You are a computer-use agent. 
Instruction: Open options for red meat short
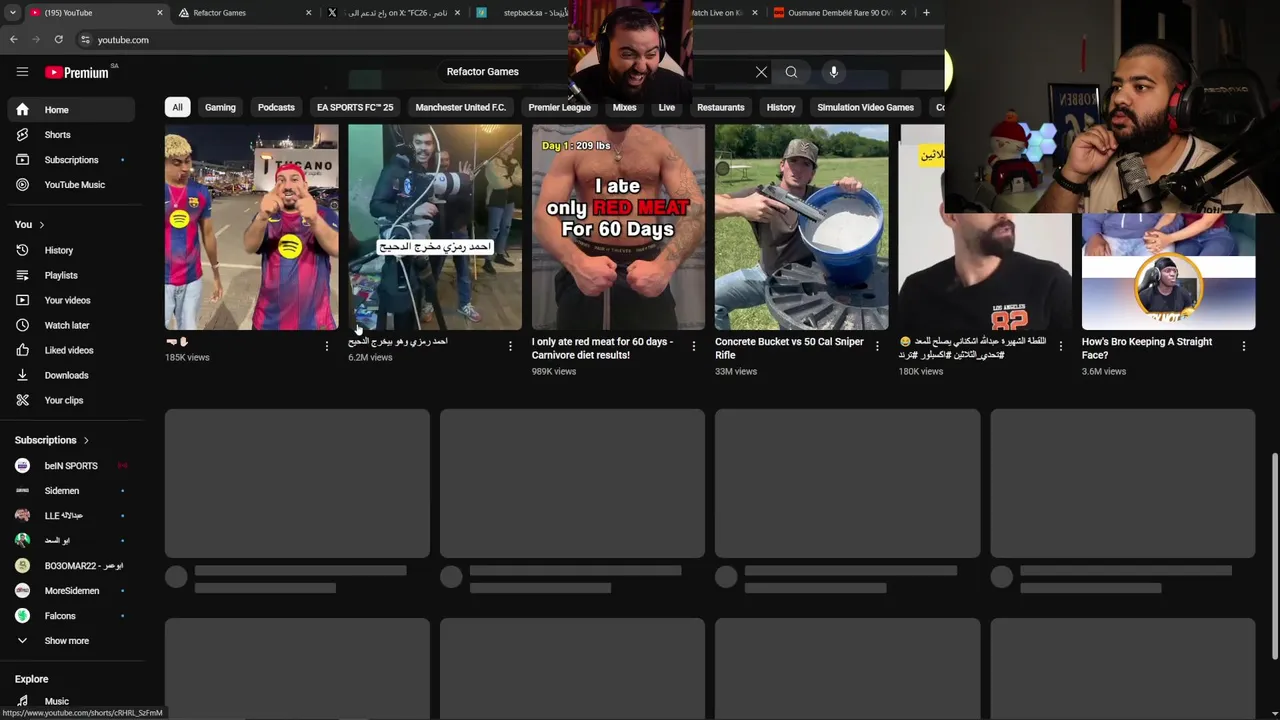click(693, 346)
